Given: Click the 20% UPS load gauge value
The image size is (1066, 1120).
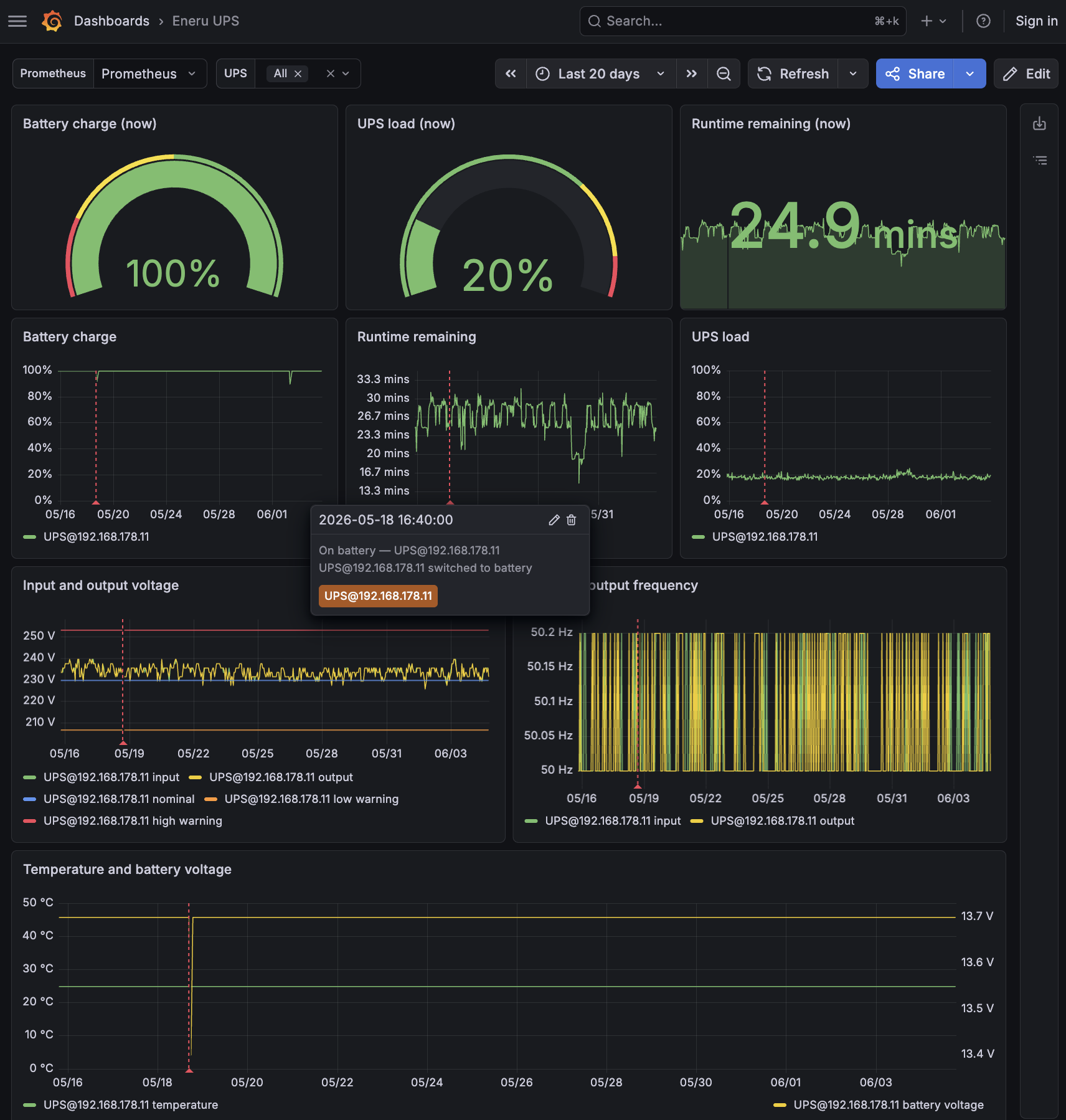Looking at the screenshot, I should 507,275.
